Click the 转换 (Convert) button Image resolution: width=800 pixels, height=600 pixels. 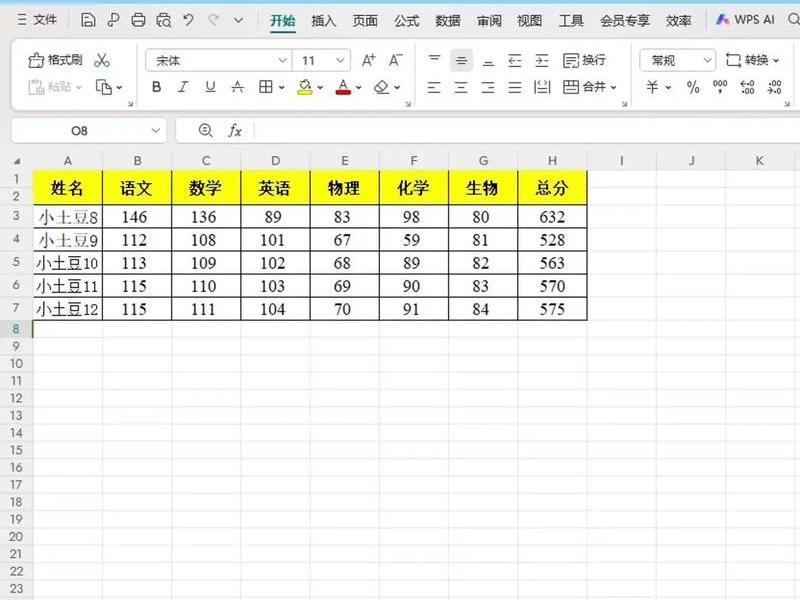[x=752, y=60]
